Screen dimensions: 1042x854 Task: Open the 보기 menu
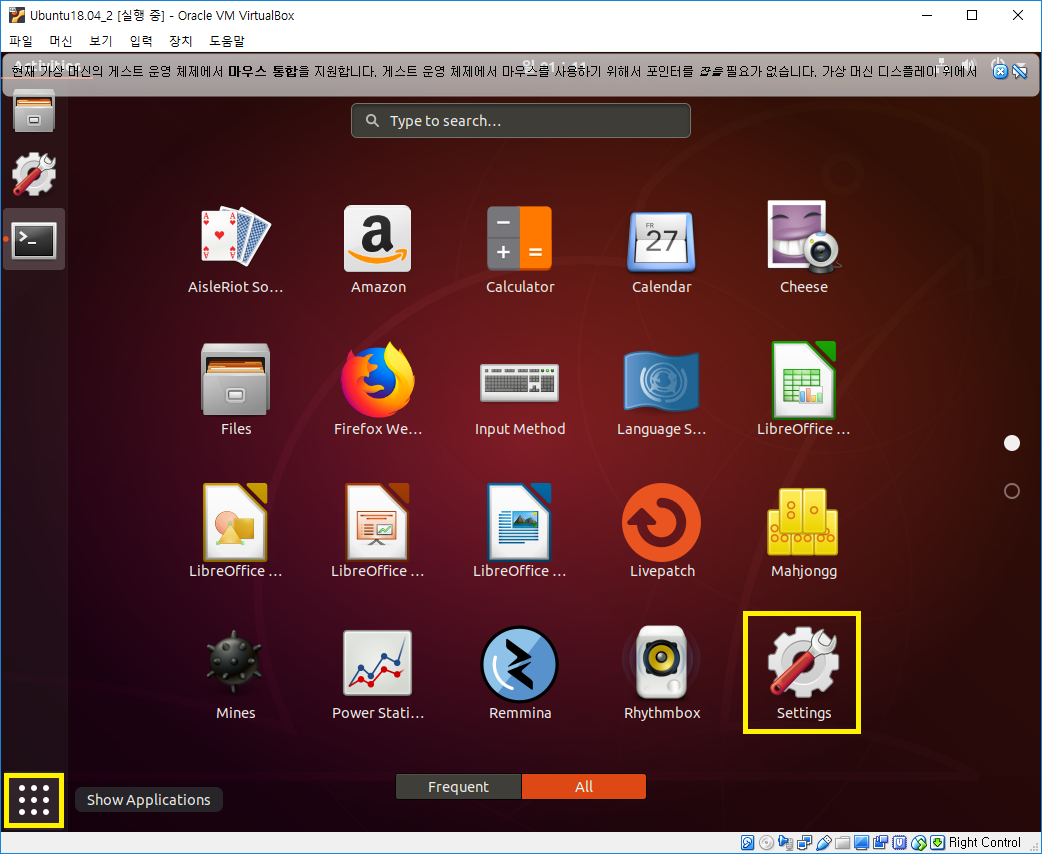coord(100,41)
